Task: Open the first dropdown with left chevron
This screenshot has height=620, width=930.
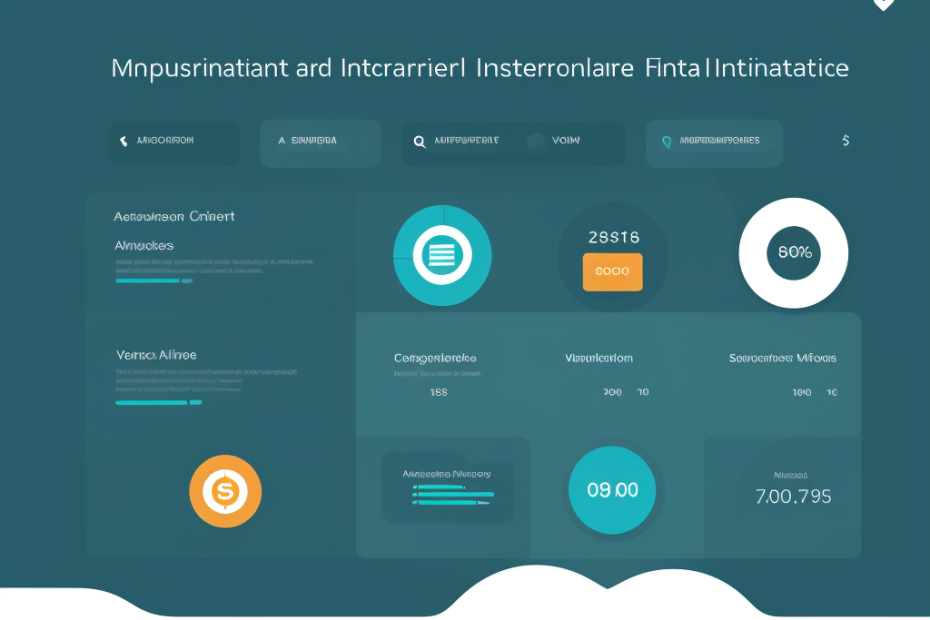Action: (174, 142)
